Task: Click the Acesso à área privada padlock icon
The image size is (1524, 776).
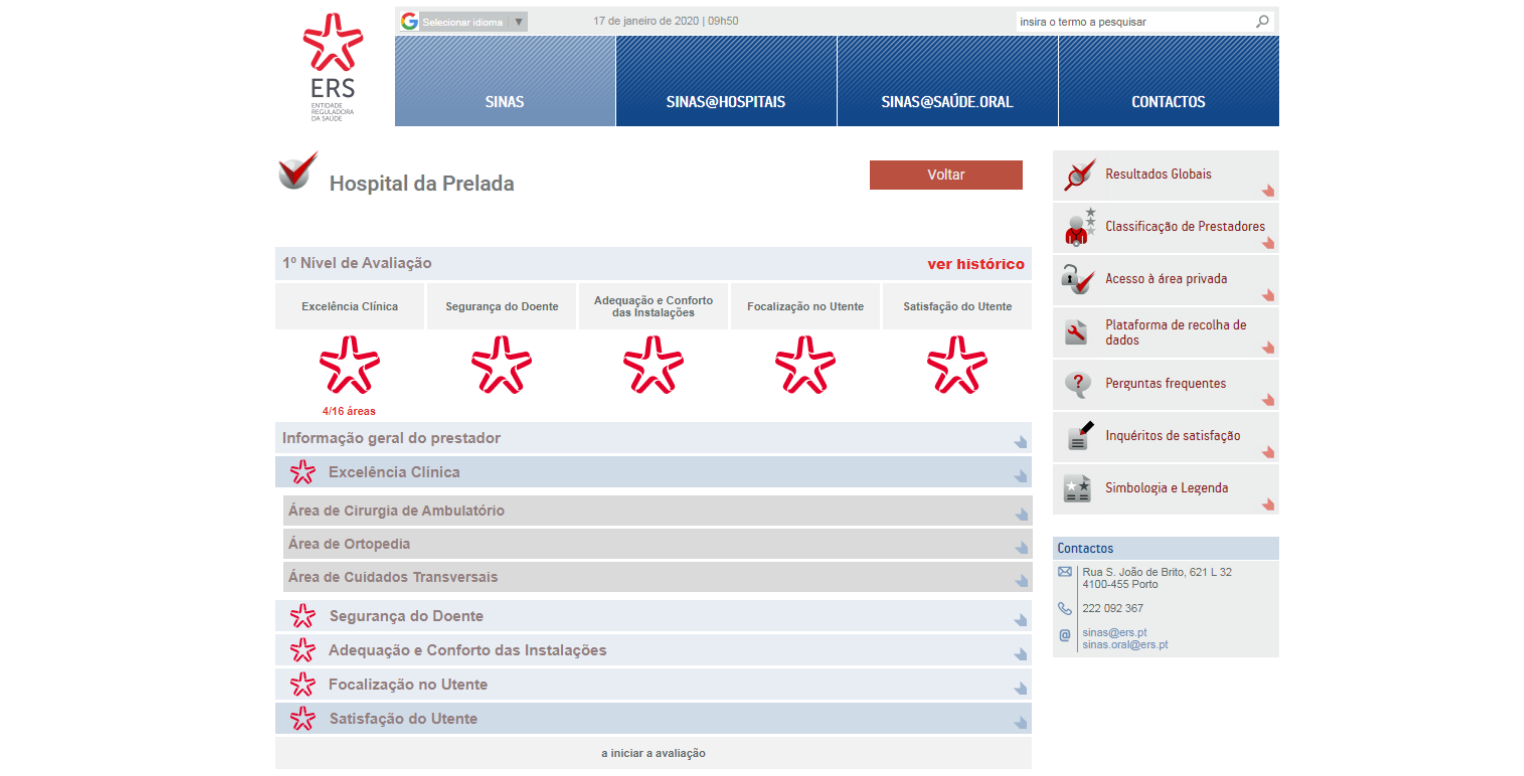Action: [1078, 279]
